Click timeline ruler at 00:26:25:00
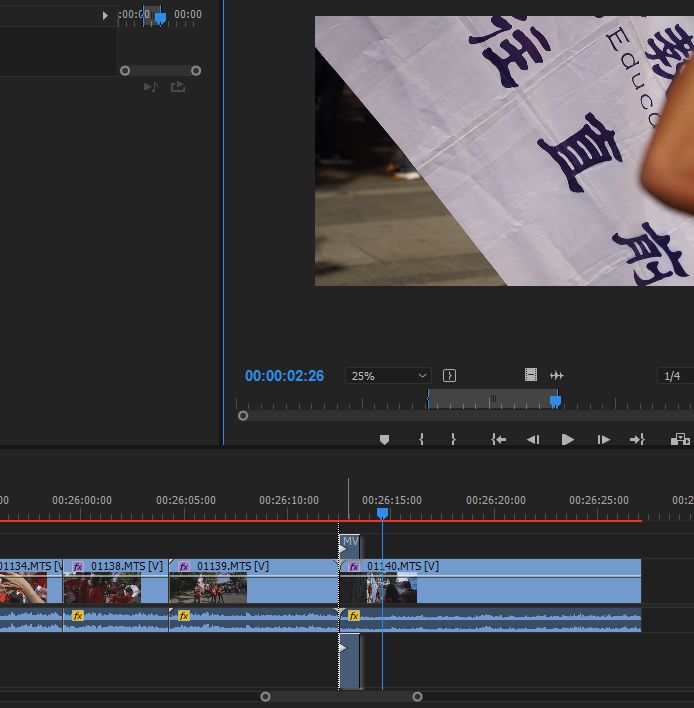 point(599,500)
